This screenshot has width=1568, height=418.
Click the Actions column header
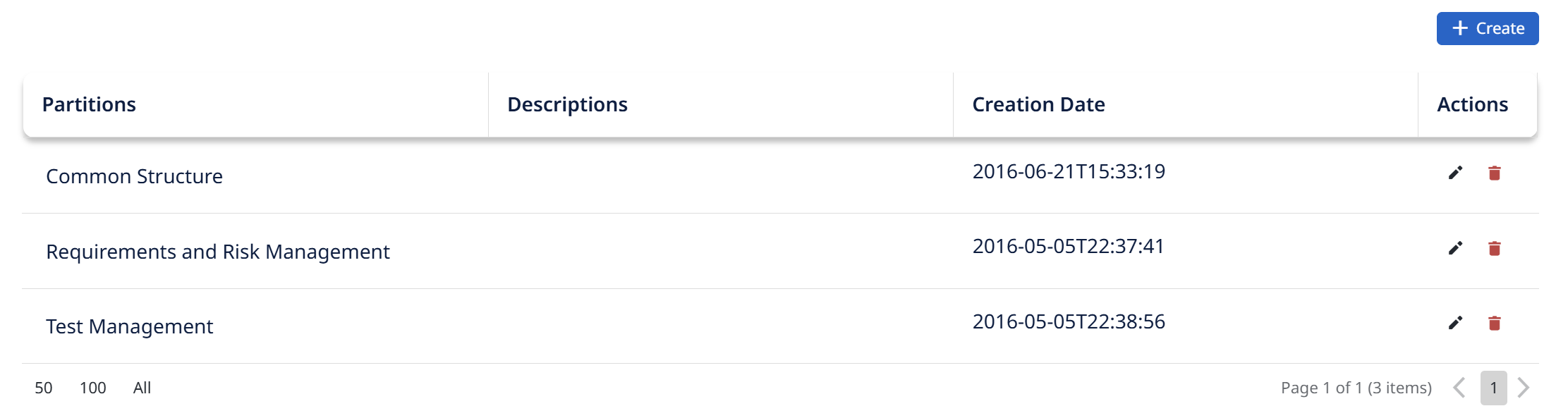(1473, 104)
